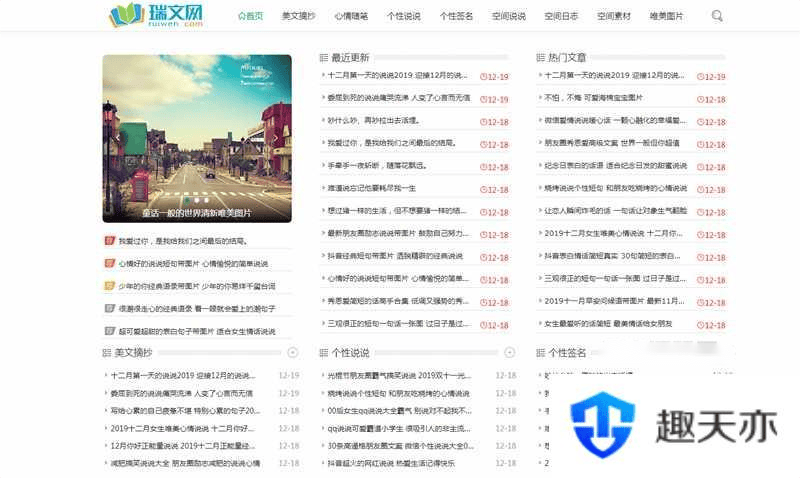Click the 瑞文网 book logo
Screen dimensions: 800x478
point(156,15)
